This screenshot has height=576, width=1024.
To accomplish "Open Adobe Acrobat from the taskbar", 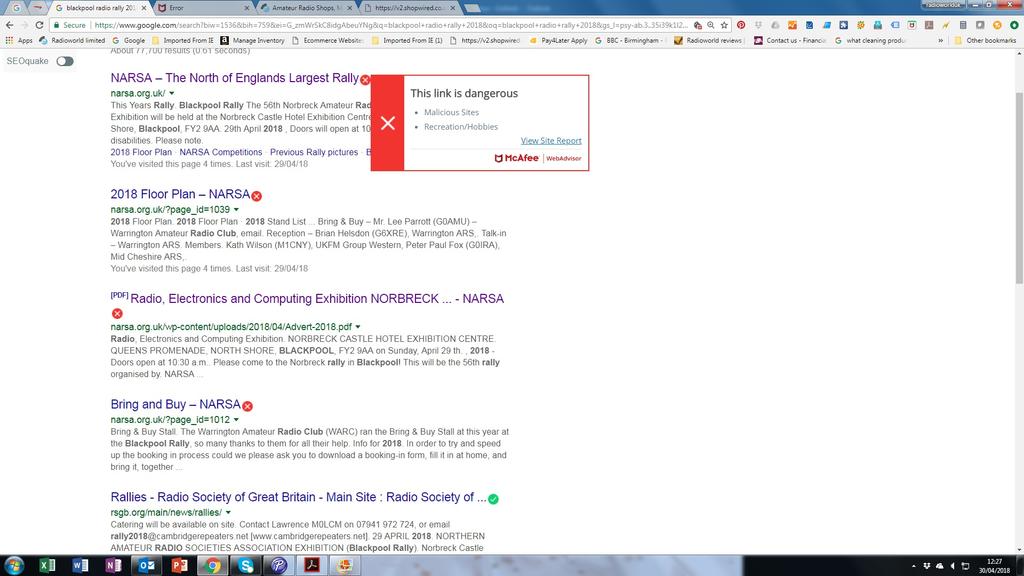I will pyautogui.click(x=312, y=565).
